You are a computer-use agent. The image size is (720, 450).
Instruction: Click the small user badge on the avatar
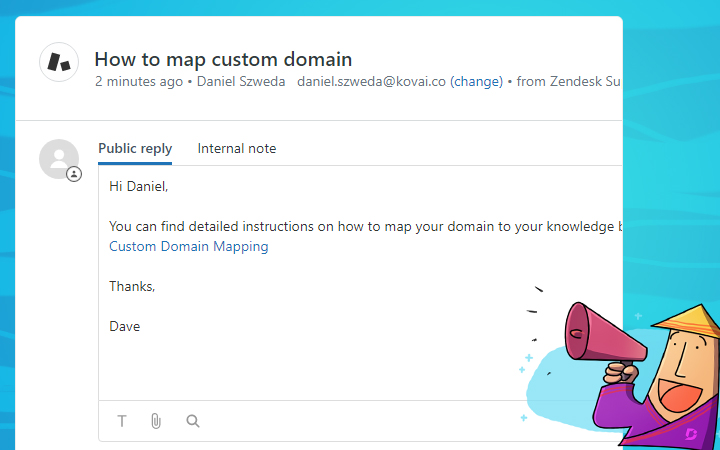[74, 174]
